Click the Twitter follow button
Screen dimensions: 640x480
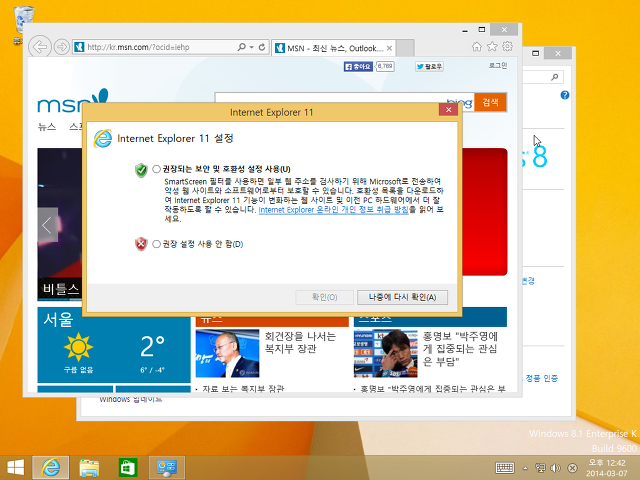[x=429, y=67]
